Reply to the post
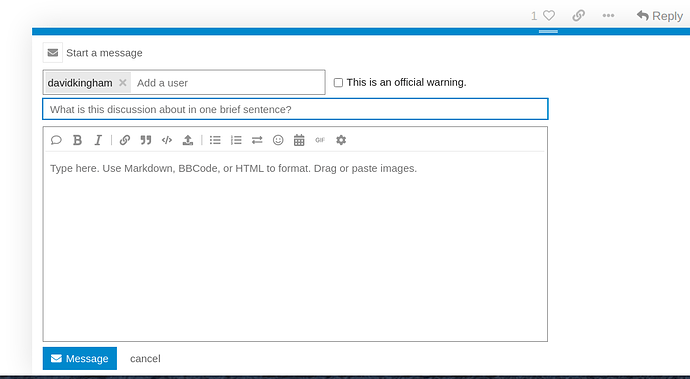Viewport: 690px width, 379px height. 660,16
